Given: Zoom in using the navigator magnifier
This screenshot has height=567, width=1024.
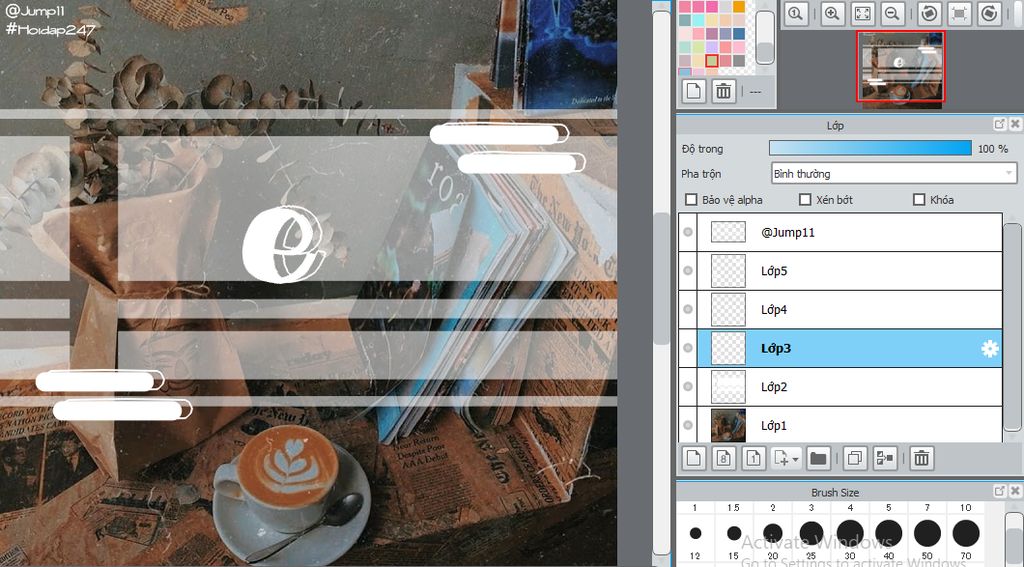Looking at the screenshot, I should click(x=832, y=14).
